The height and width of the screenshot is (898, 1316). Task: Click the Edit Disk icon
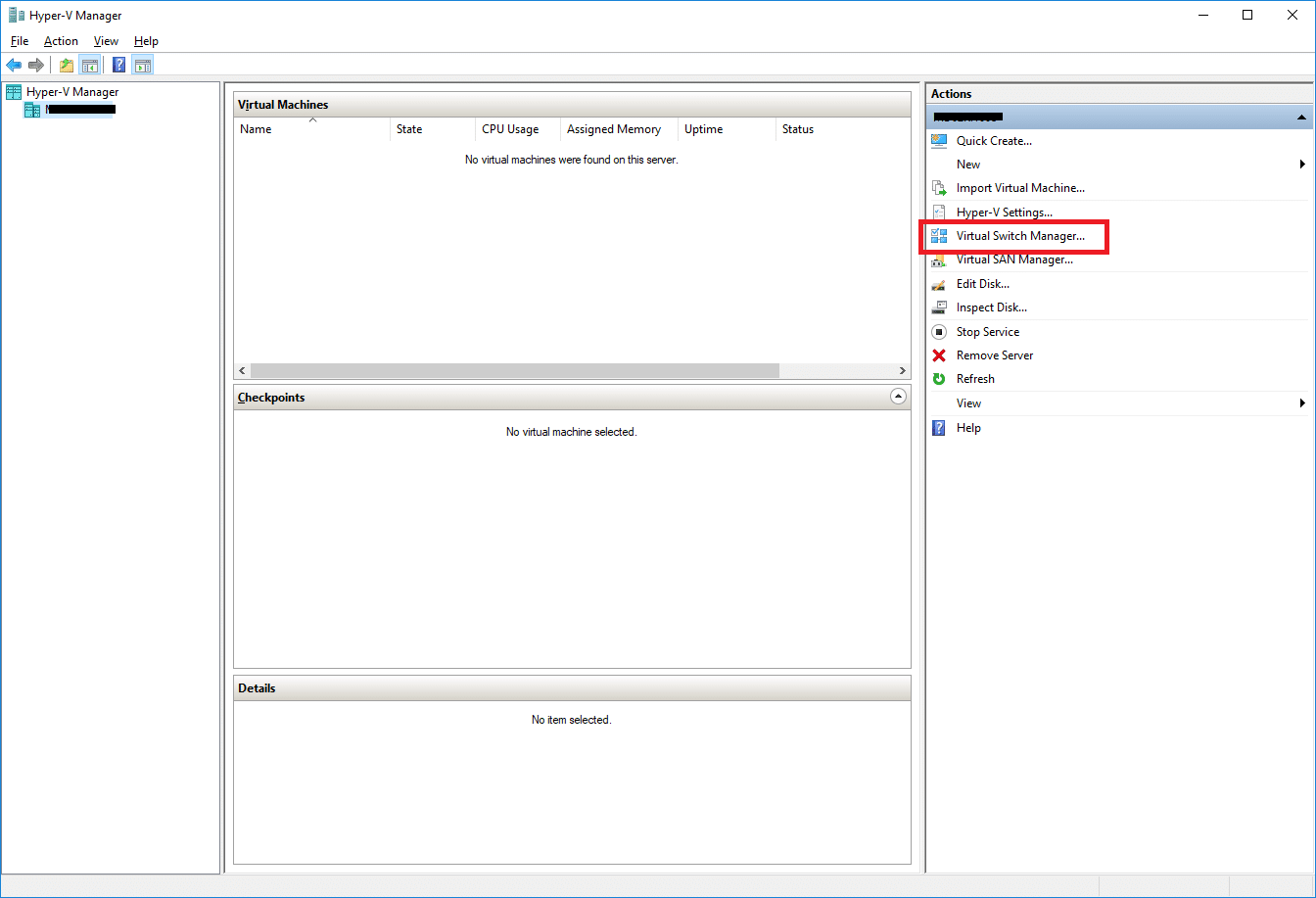click(x=939, y=284)
